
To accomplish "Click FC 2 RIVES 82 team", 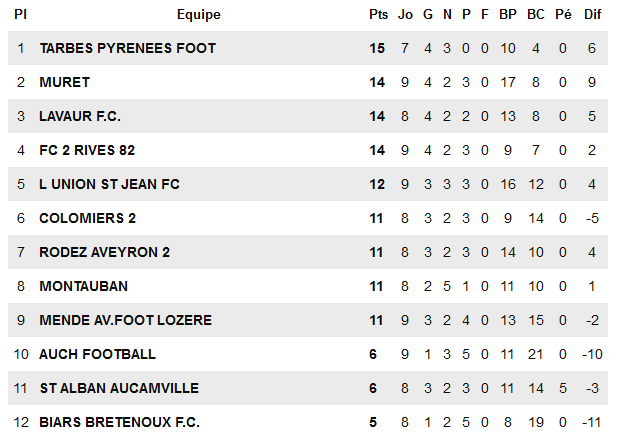I will click(x=87, y=150).
